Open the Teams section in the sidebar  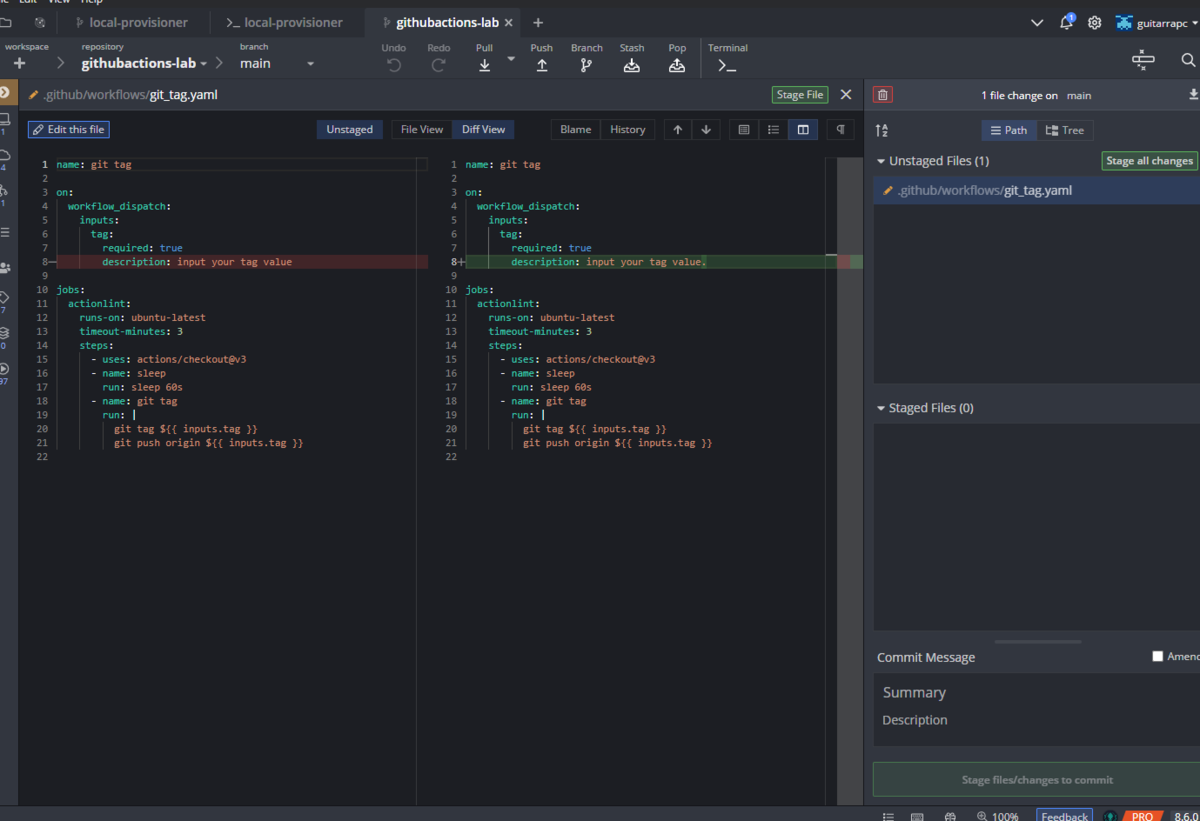[x=5, y=268]
